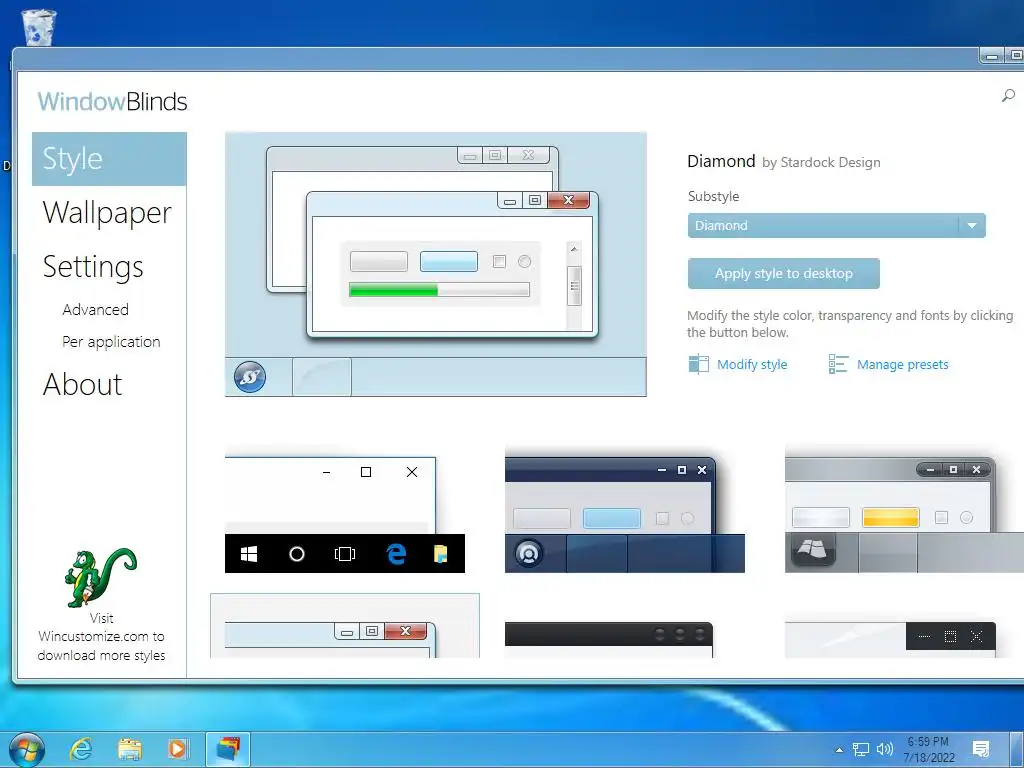Open the About page
The width and height of the screenshot is (1024, 768).
click(x=82, y=384)
